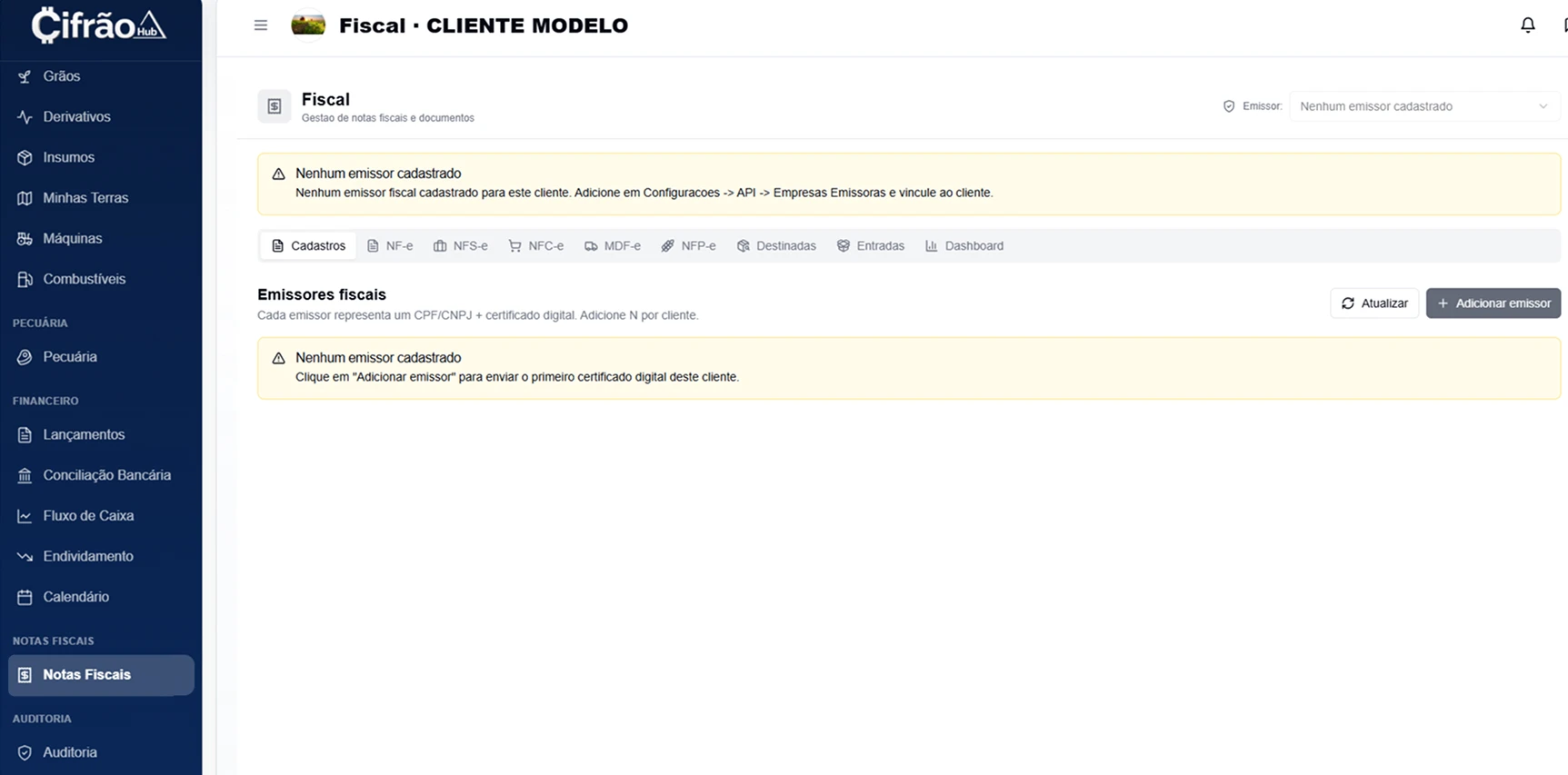Image resolution: width=1568 pixels, height=775 pixels.
Task: Open Derivativos from the sidebar
Action: [x=101, y=117]
